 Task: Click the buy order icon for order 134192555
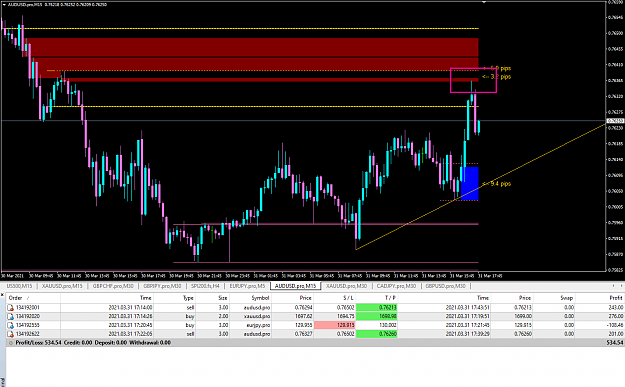pos(11,325)
